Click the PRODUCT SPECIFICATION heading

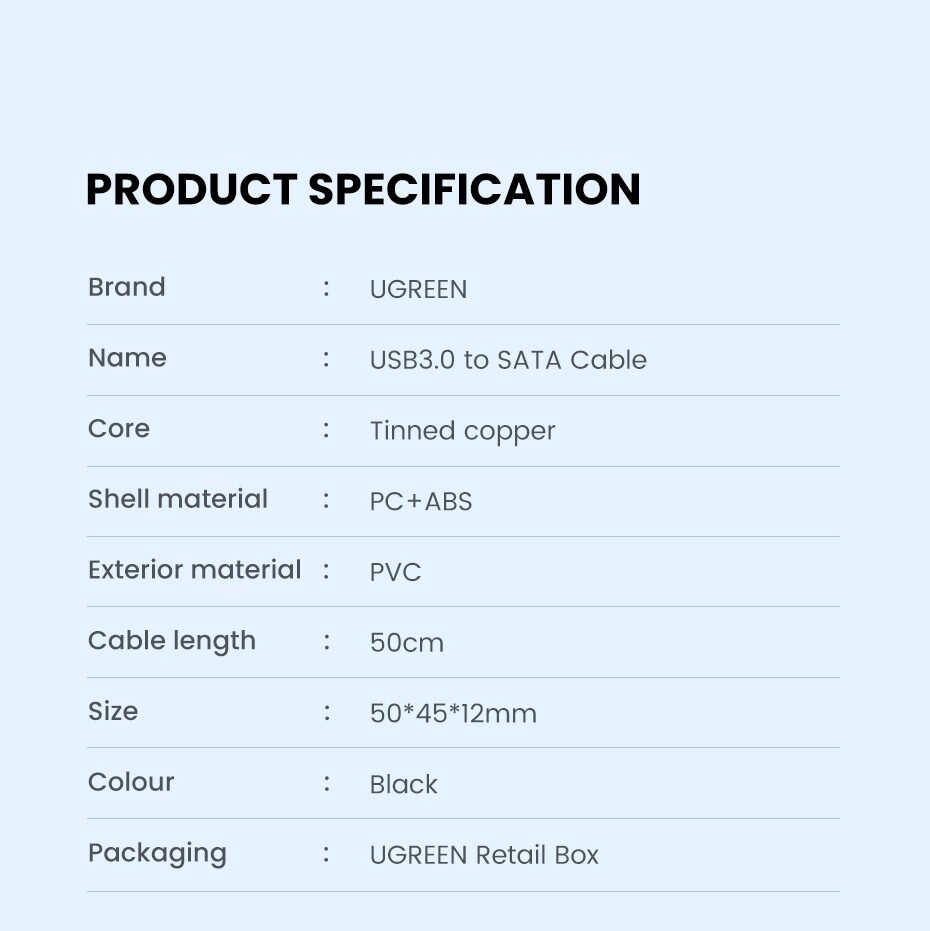(x=363, y=190)
